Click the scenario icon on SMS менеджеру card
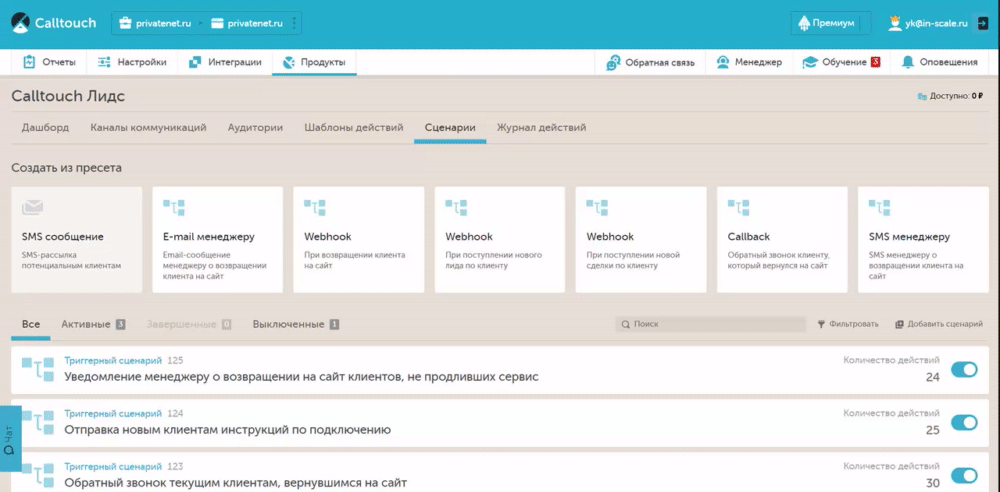This screenshot has height=492, width=1000. tap(879, 207)
